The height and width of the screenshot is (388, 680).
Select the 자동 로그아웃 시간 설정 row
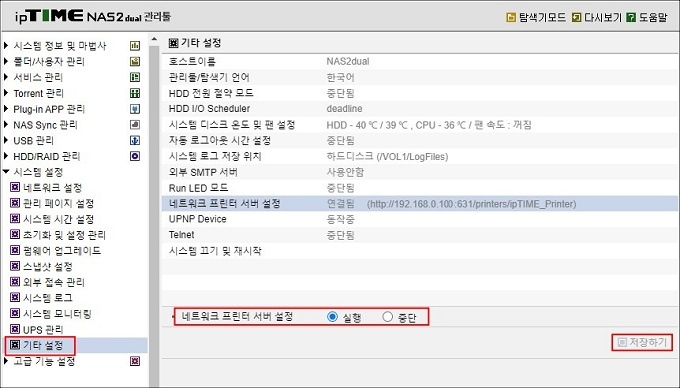[419, 140]
